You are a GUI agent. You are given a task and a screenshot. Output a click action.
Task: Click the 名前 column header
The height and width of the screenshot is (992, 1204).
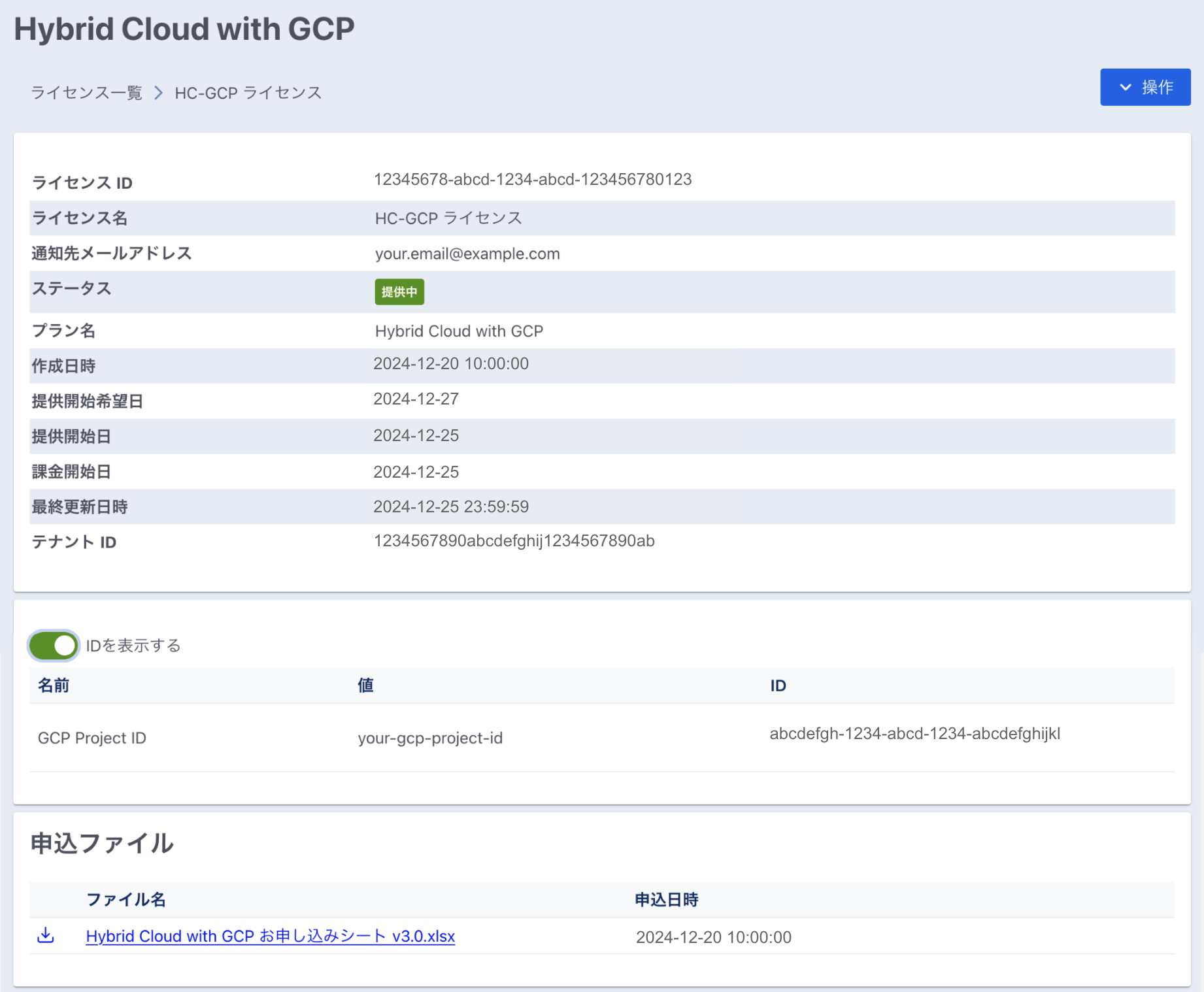54,686
